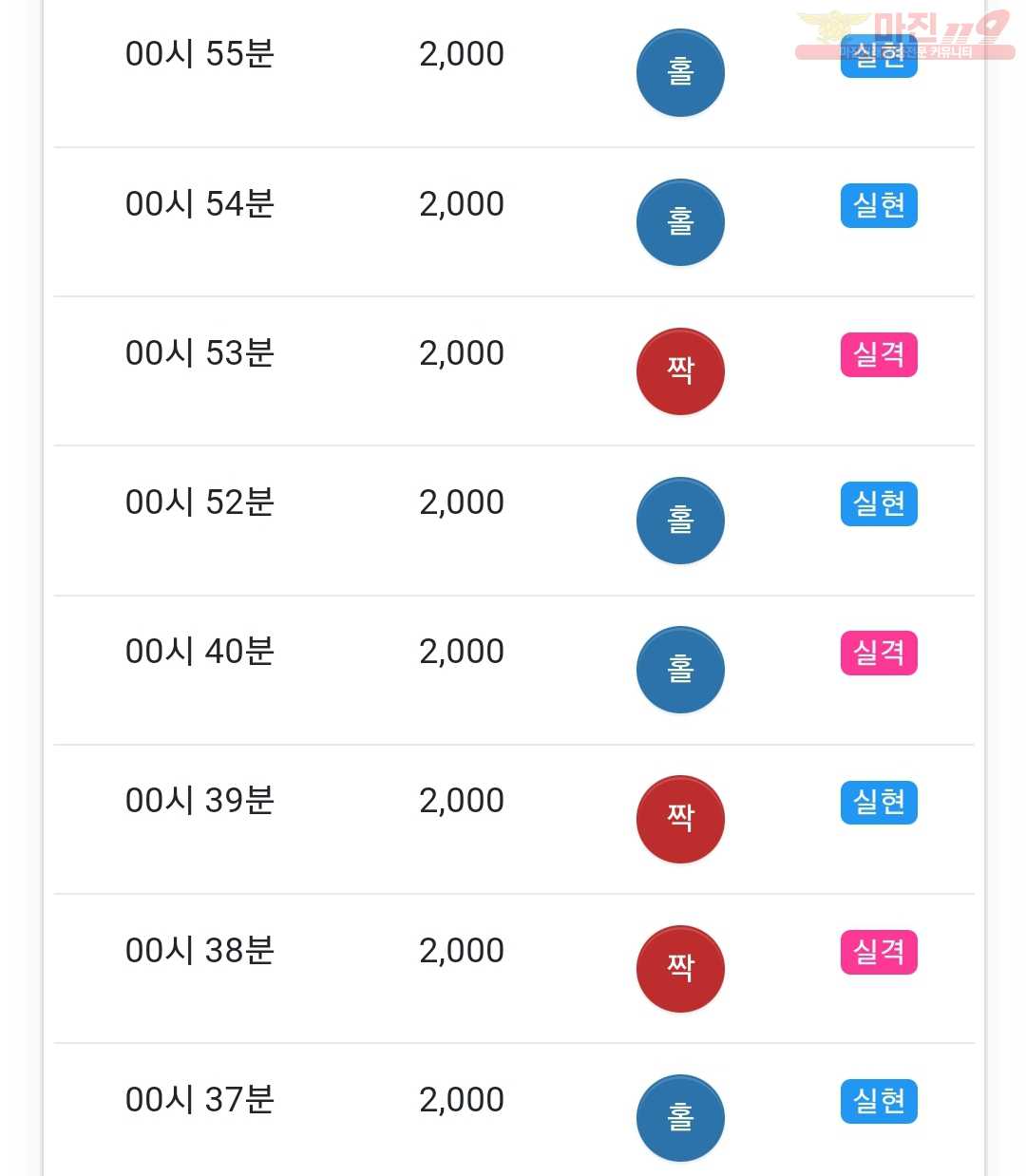1026x1176 pixels.
Task: Select the 00시 38분 time label
Action: click(199, 951)
